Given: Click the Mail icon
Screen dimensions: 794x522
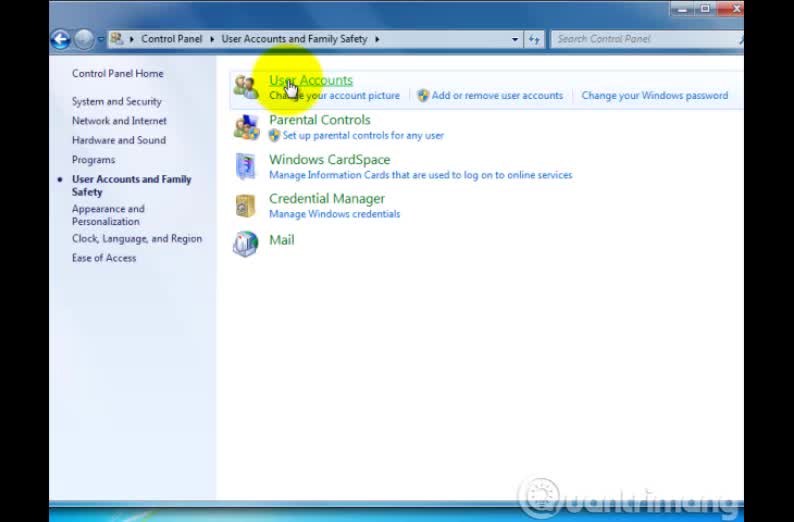Looking at the screenshot, I should click(x=246, y=244).
